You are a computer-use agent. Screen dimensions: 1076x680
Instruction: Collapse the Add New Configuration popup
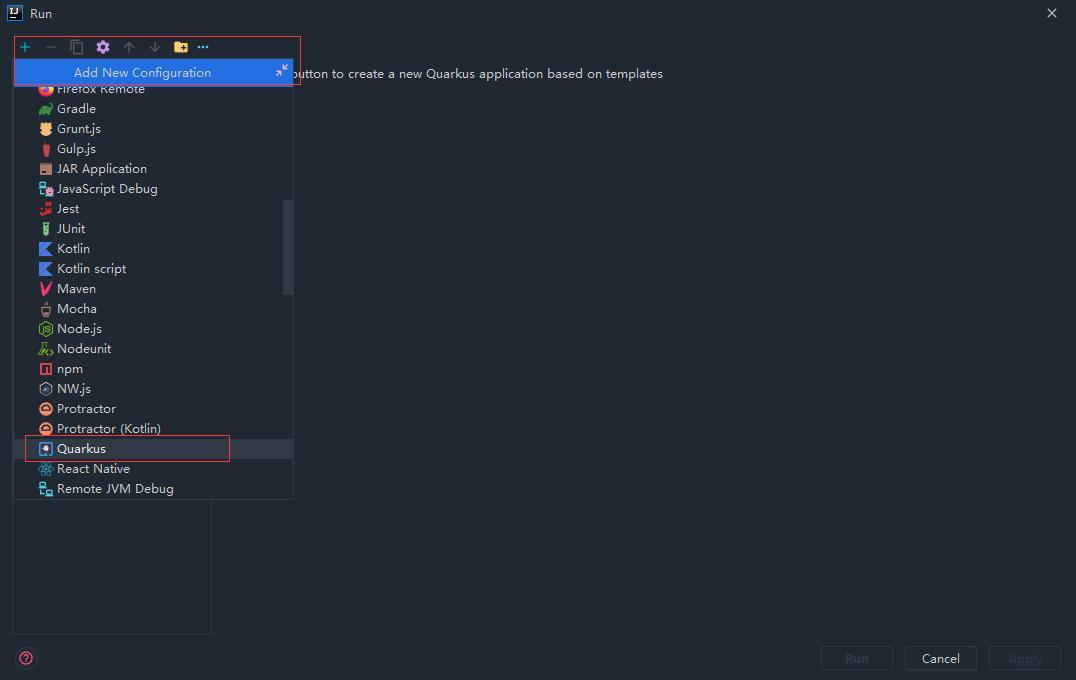click(x=281, y=70)
